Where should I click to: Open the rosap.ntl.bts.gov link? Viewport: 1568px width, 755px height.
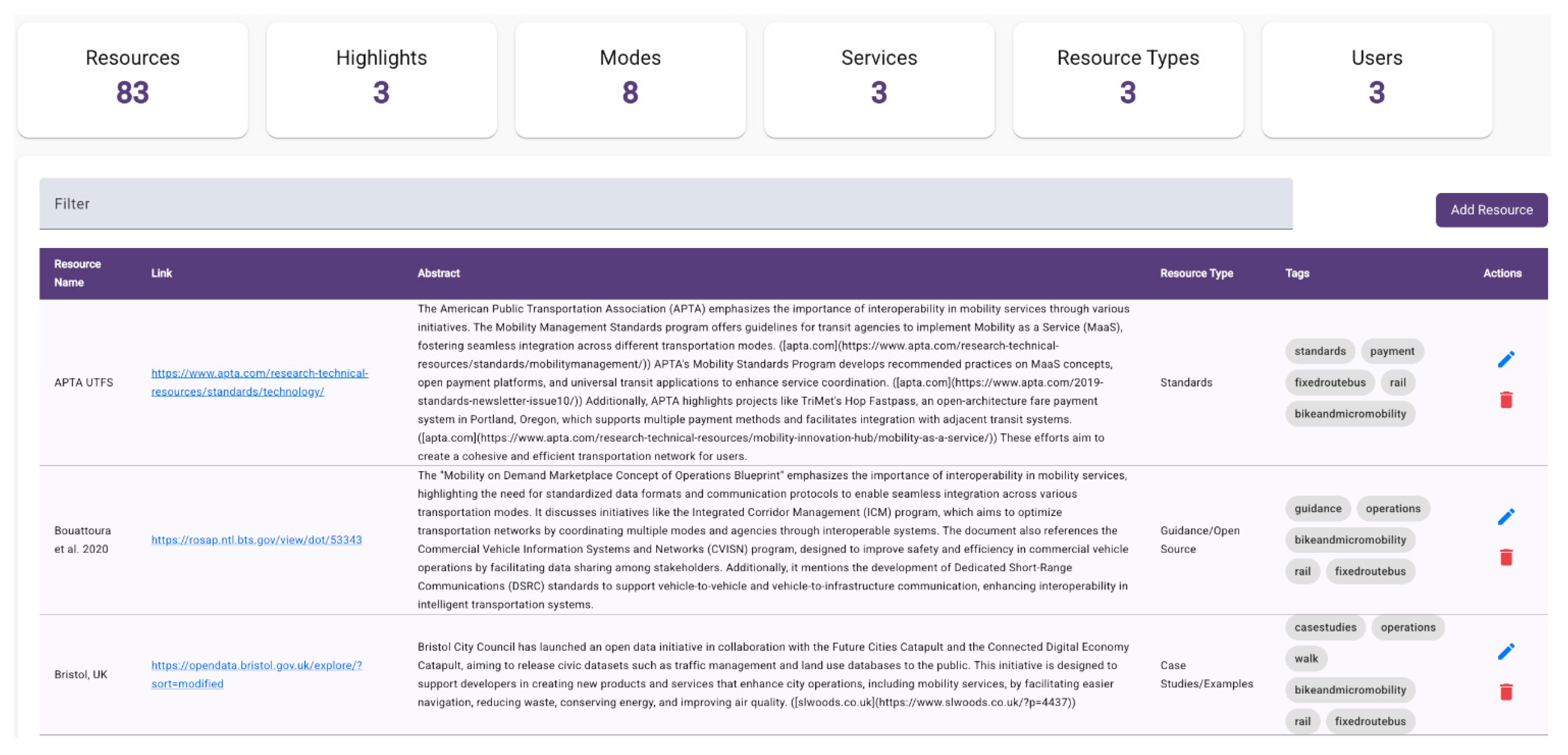(256, 540)
